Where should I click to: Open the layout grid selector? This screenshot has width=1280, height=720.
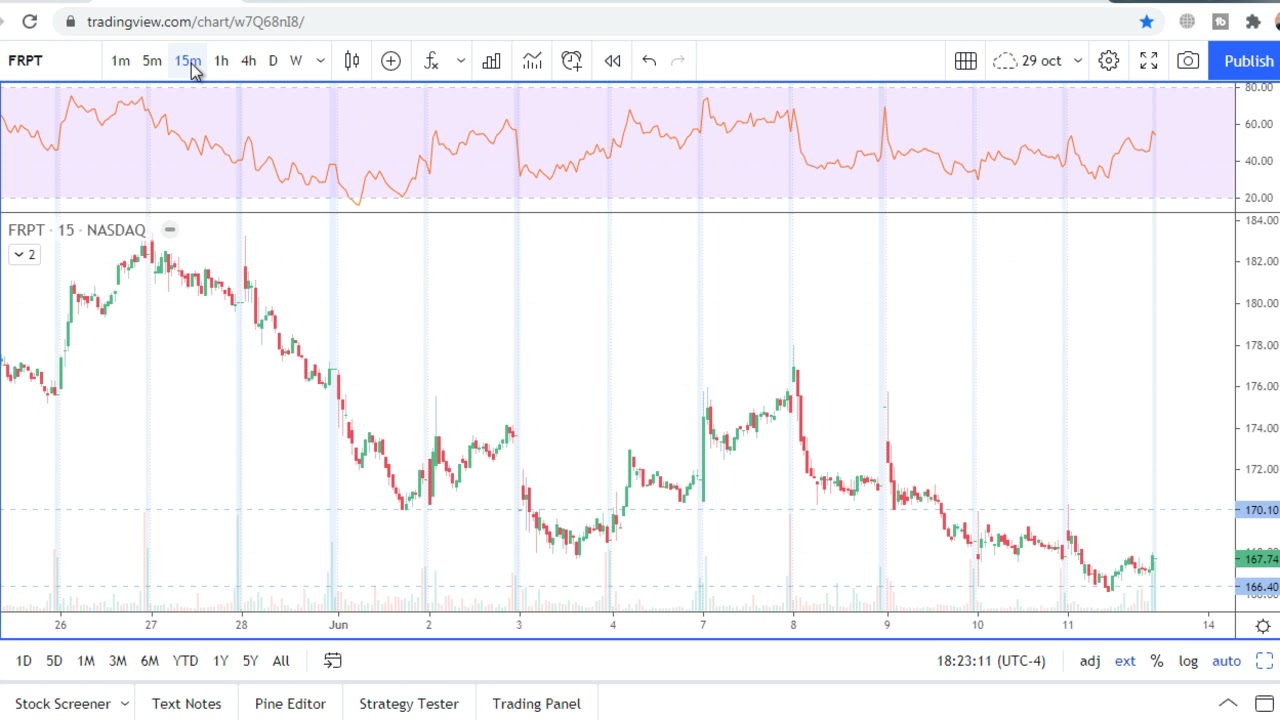click(966, 61)
